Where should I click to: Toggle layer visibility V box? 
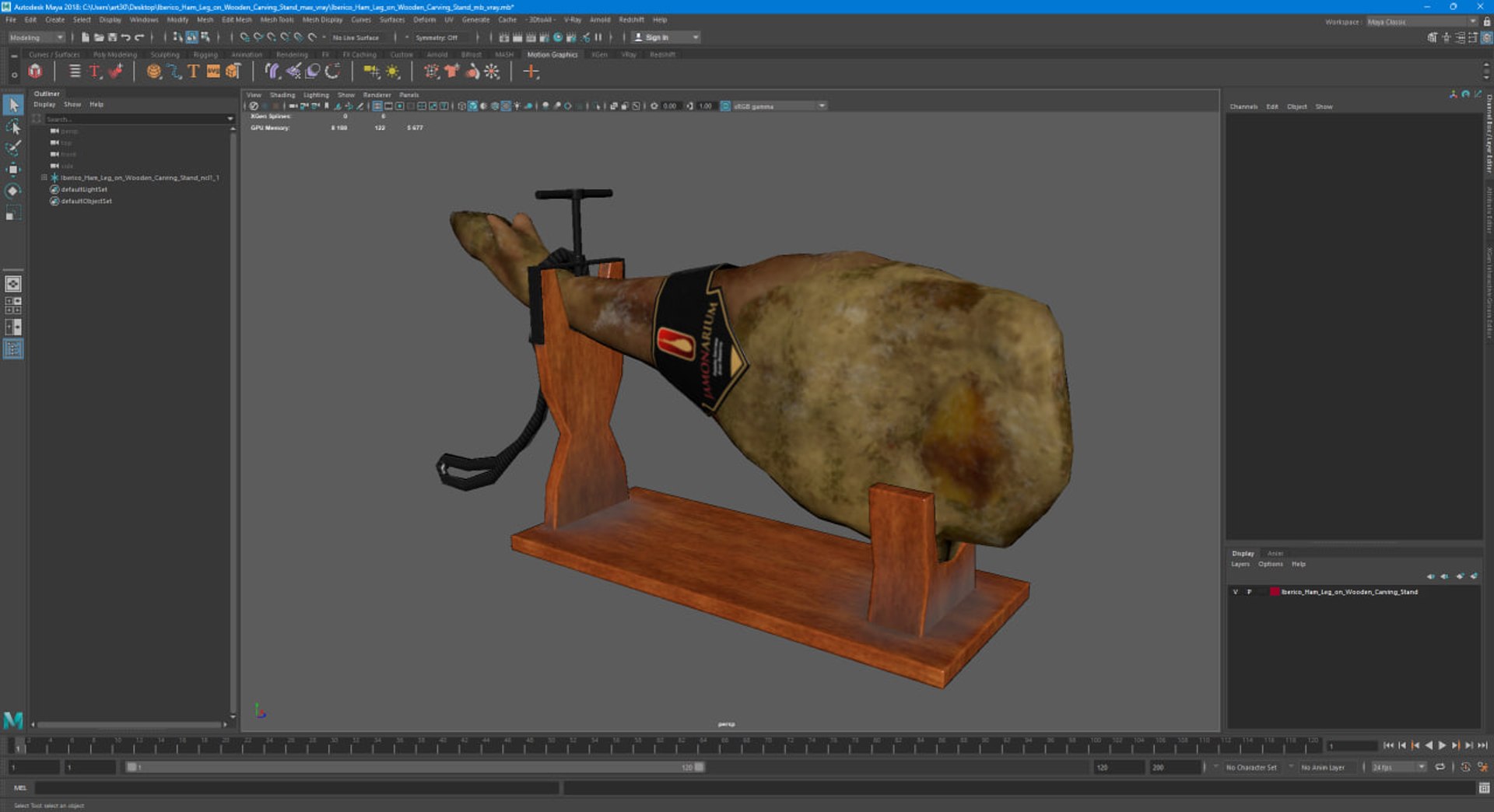(1235, 592)
